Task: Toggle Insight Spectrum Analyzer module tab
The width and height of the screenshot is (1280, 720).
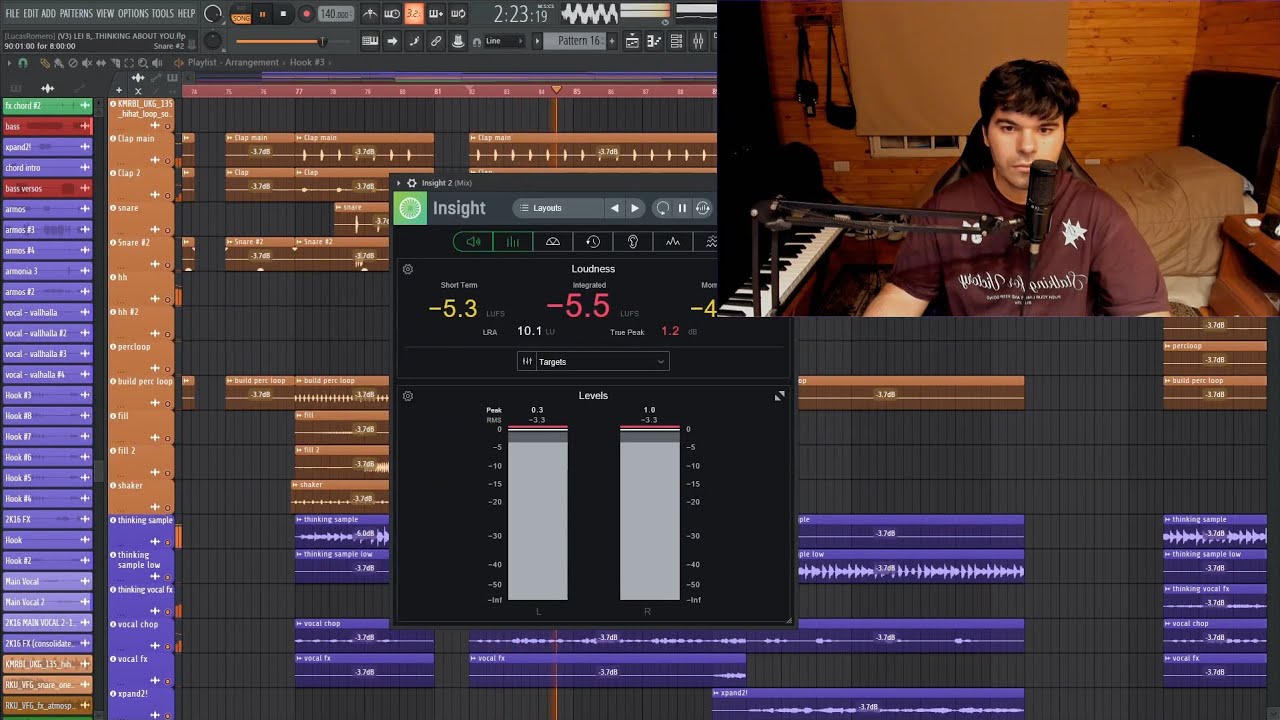Action: pos(673,241)
